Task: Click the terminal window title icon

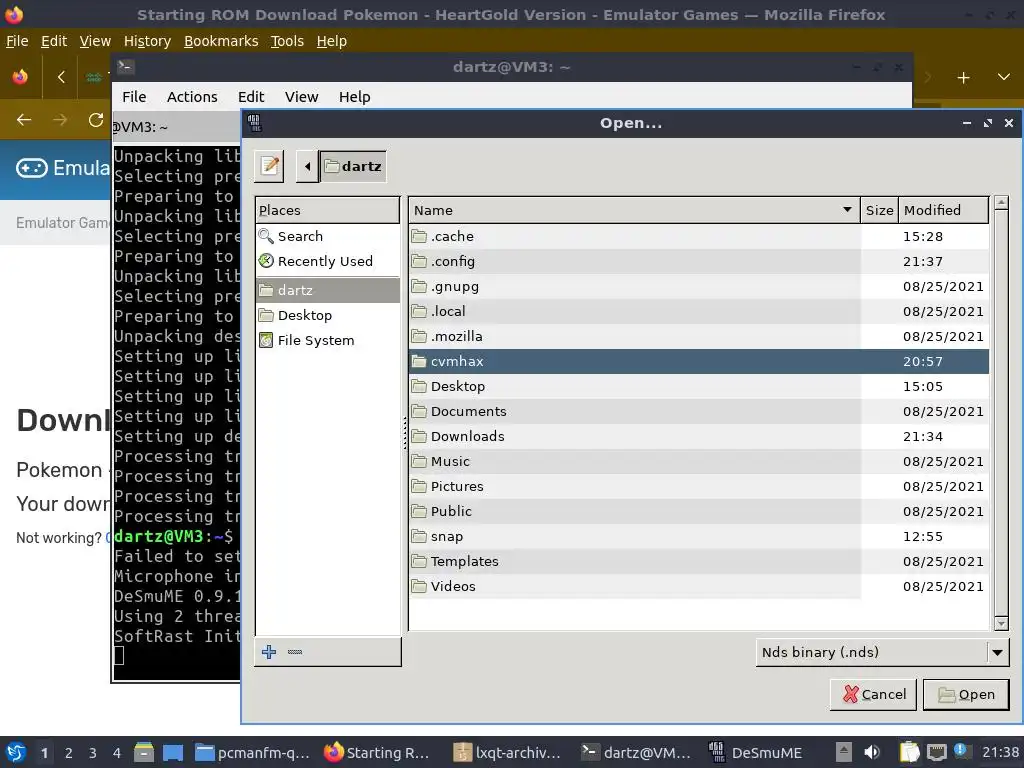Action: [x=125, y=67]
